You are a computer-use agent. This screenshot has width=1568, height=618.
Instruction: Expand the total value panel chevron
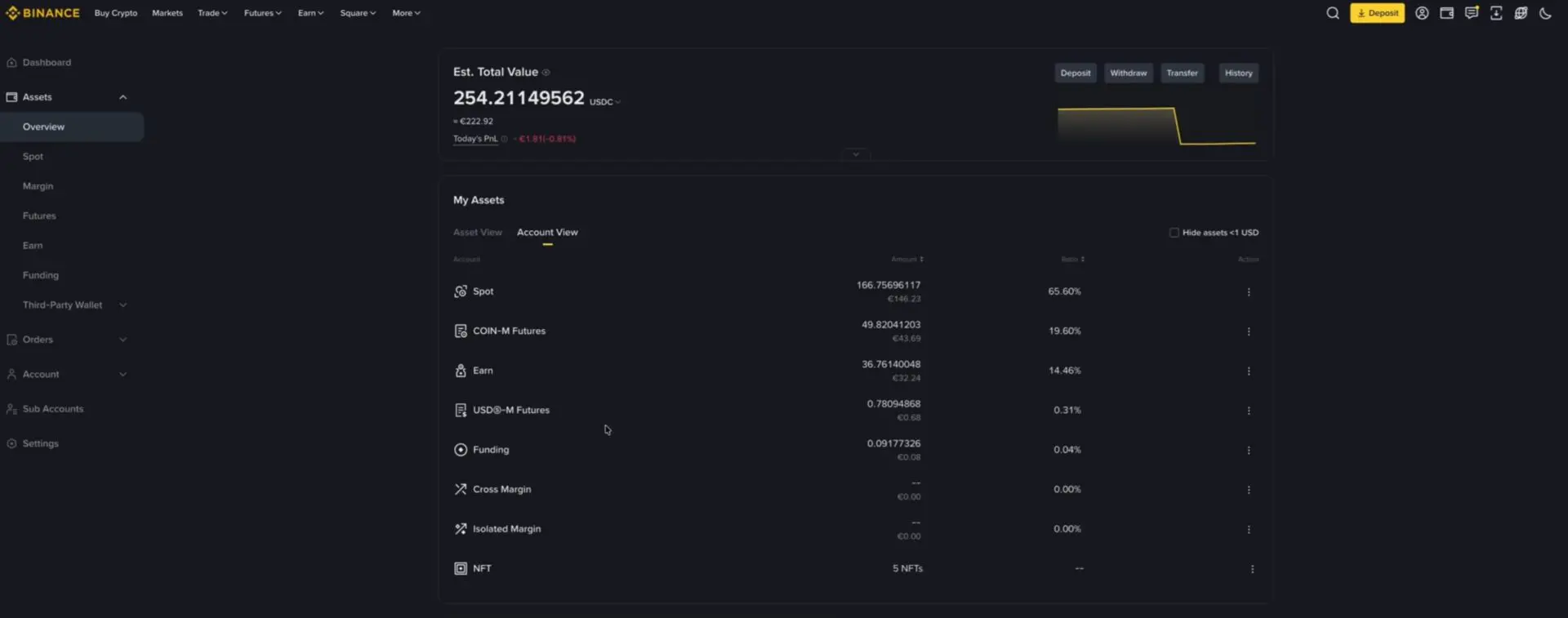click(856, 154)
